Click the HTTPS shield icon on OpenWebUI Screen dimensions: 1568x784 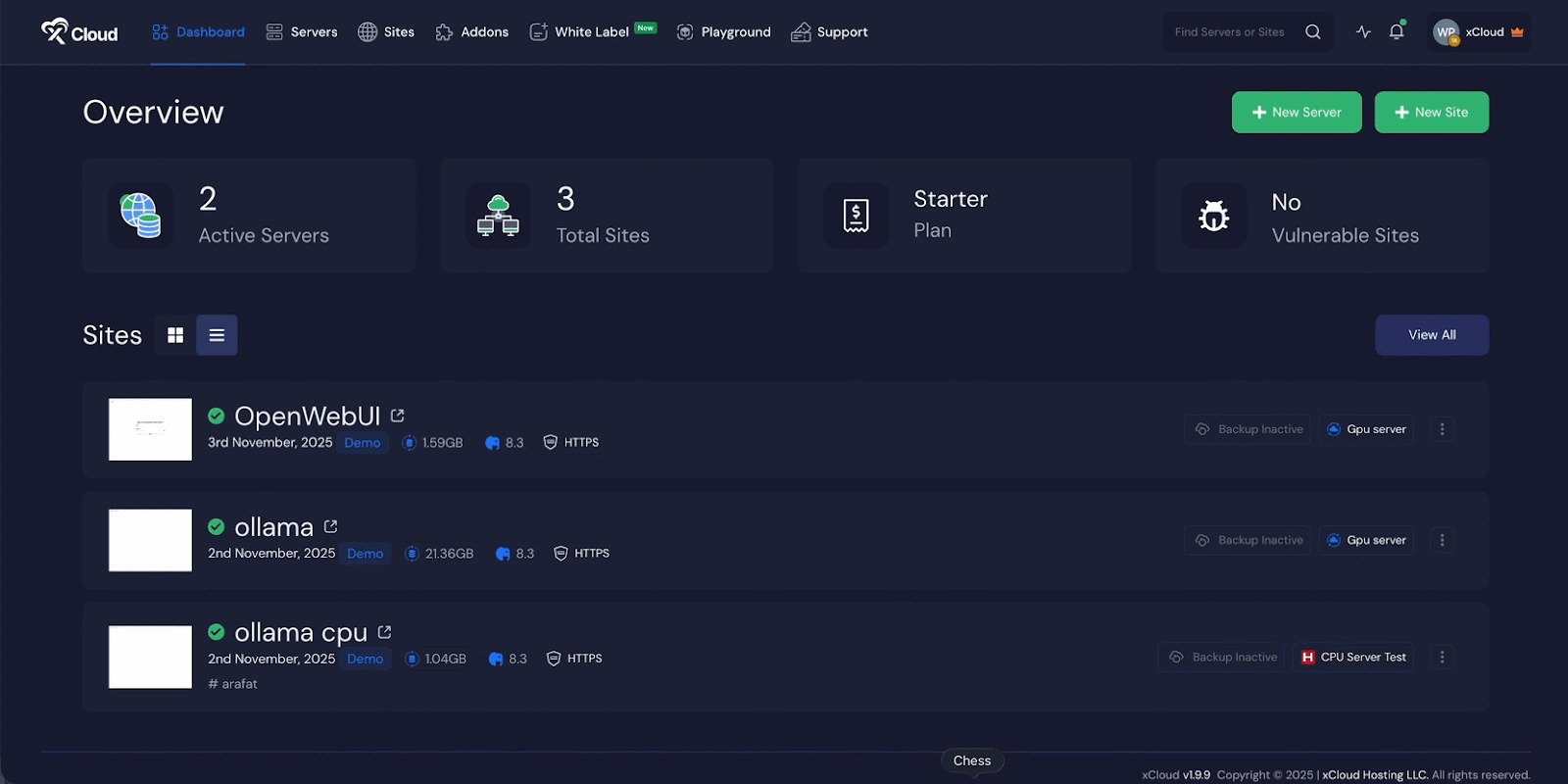(x=550, y=442)
